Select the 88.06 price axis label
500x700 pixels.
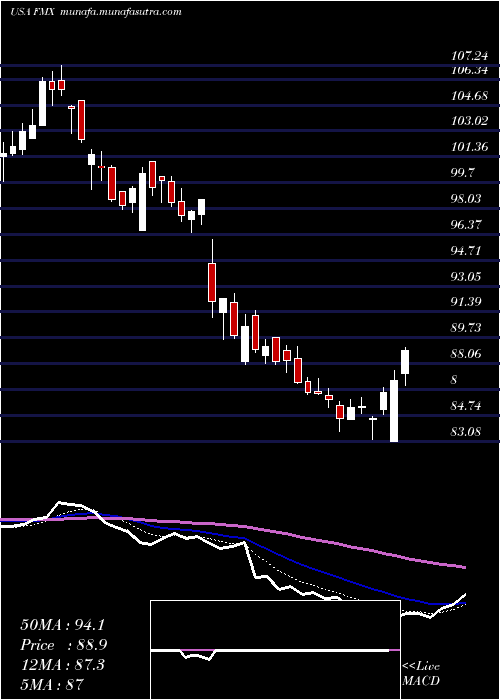[x=468, y=354]
